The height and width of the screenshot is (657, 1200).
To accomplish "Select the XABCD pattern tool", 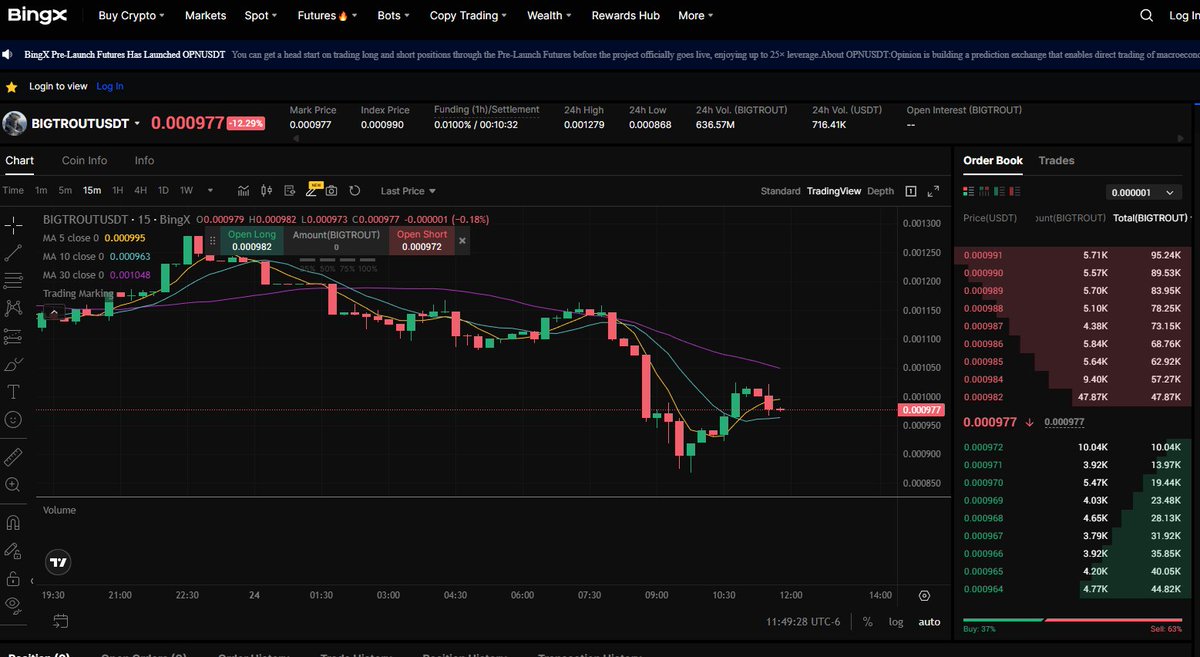I will coord(13,308).
